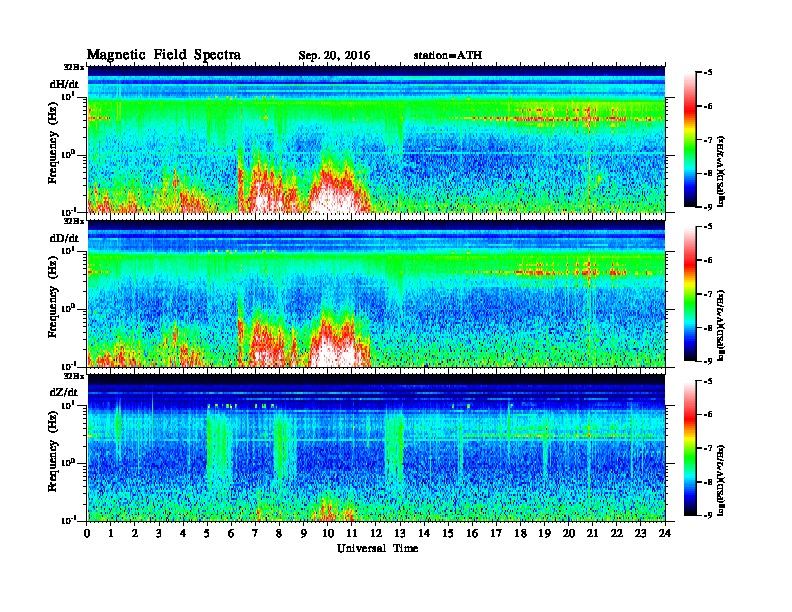Click hour tick label "11" on time axis
This screenshot has width=792, height=612.
(x=352, y=533)
